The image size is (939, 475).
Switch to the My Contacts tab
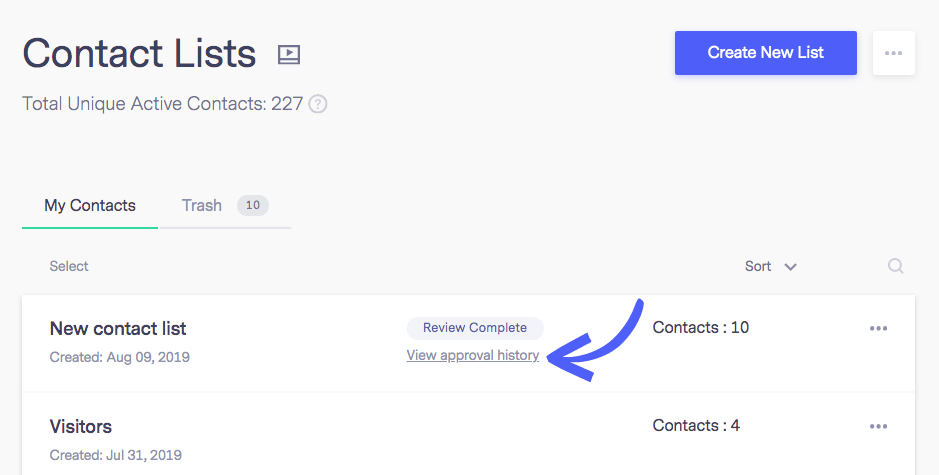click(90, 205)
